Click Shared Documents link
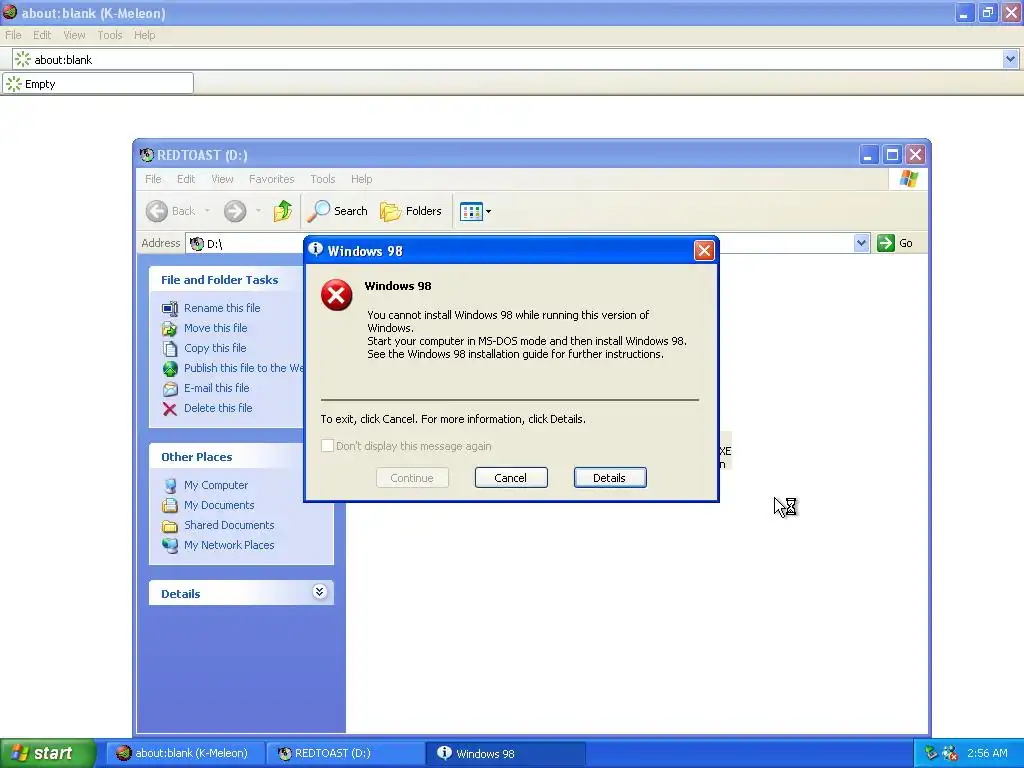Image resolution: width=1024 pixels, height=768 pixels. 229,525
